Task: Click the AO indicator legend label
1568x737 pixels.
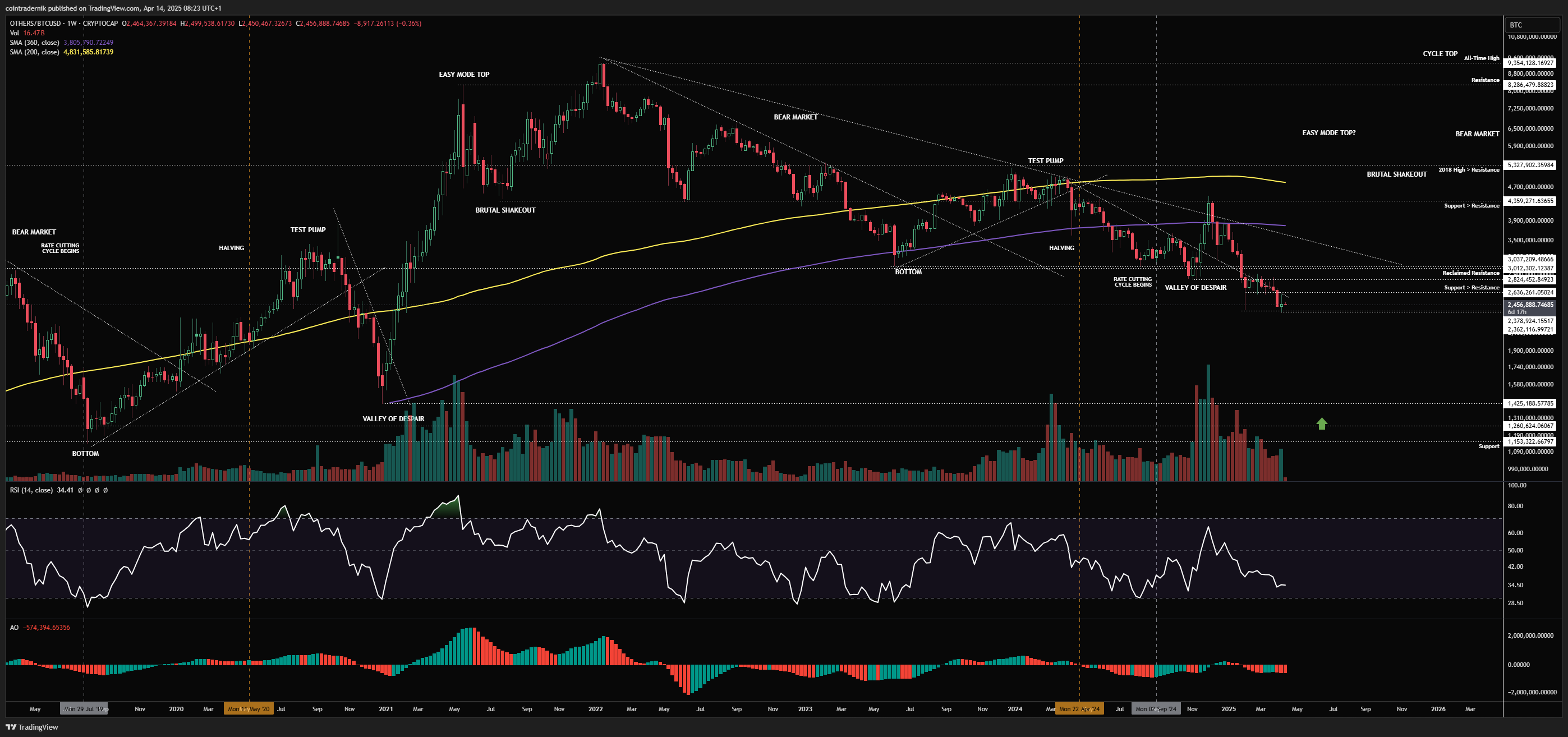Action: coord(14,628)
